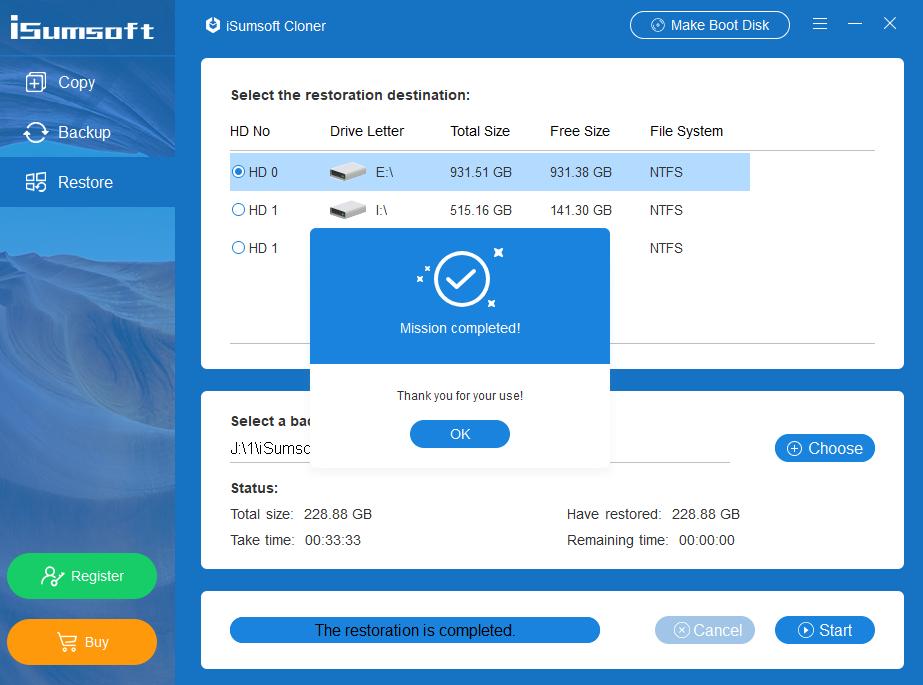Click the File System column header
This screenshot has height=685, width=923.
click(686, 131)
